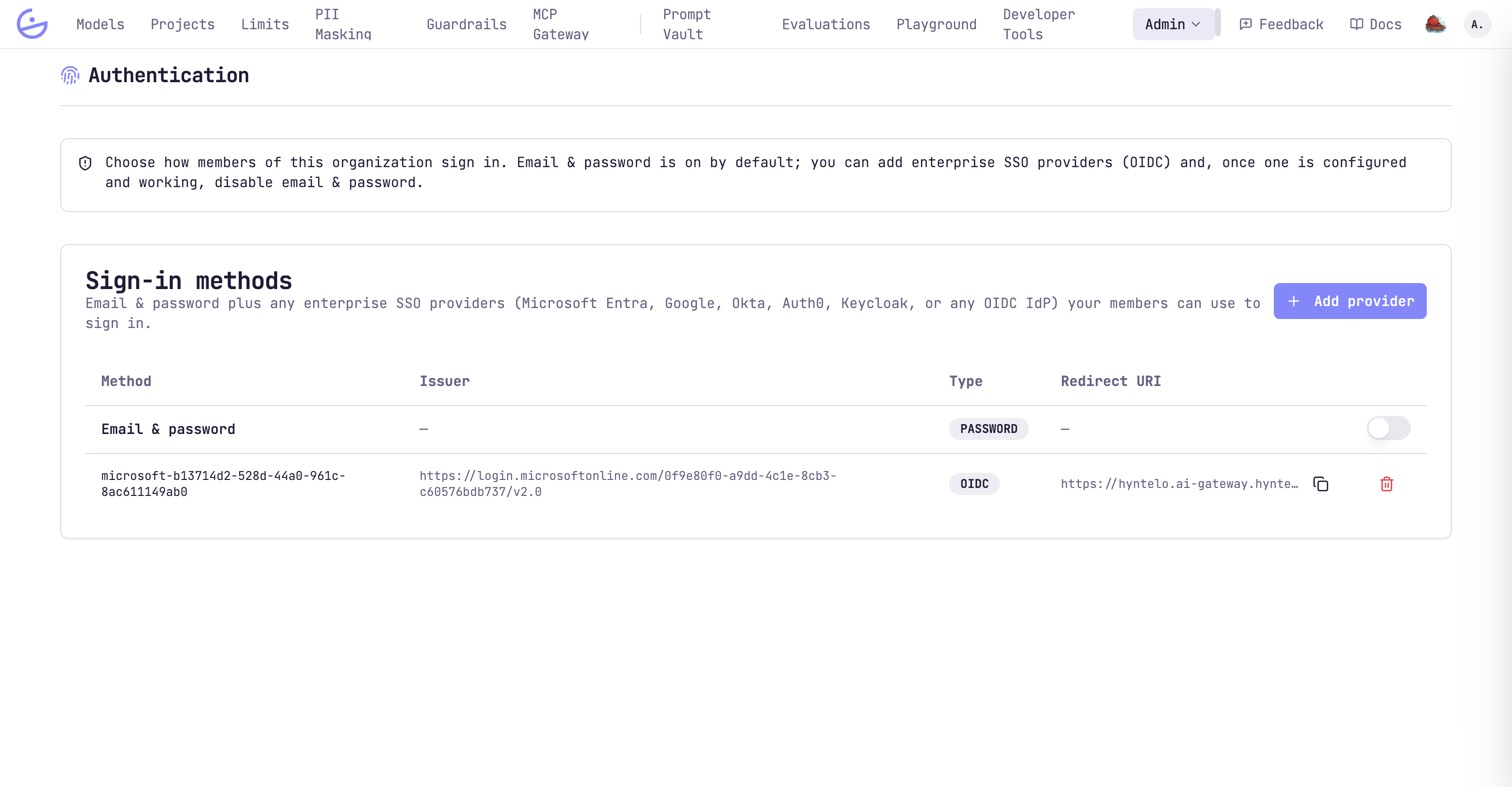Click the Method column header
The height and width of the screenshot is (787, 1512).
tap(126, 381)
